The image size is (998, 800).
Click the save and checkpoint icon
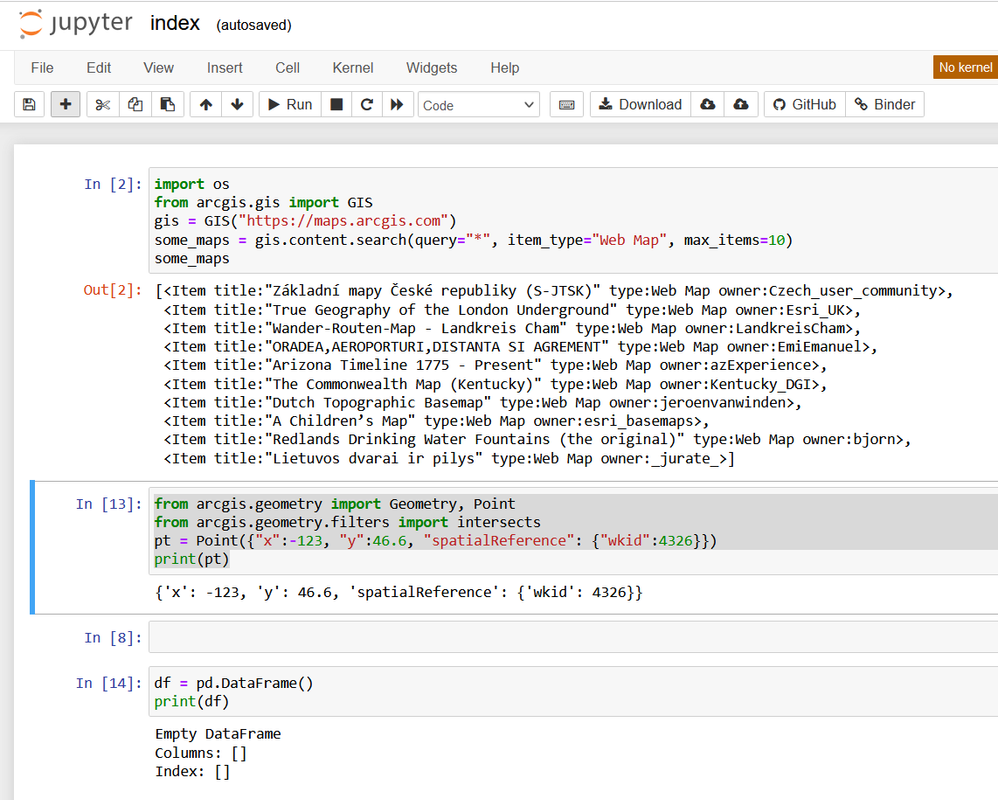[29, 105]
